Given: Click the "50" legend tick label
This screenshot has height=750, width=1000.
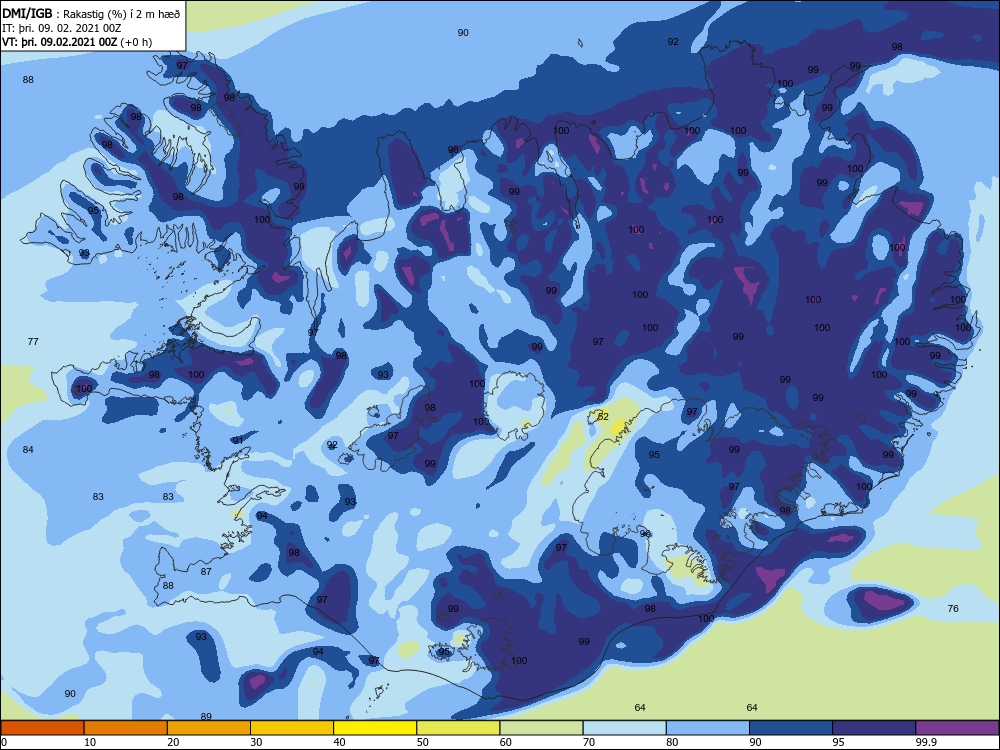Looking at the screenshot, I should click(423, 742).
